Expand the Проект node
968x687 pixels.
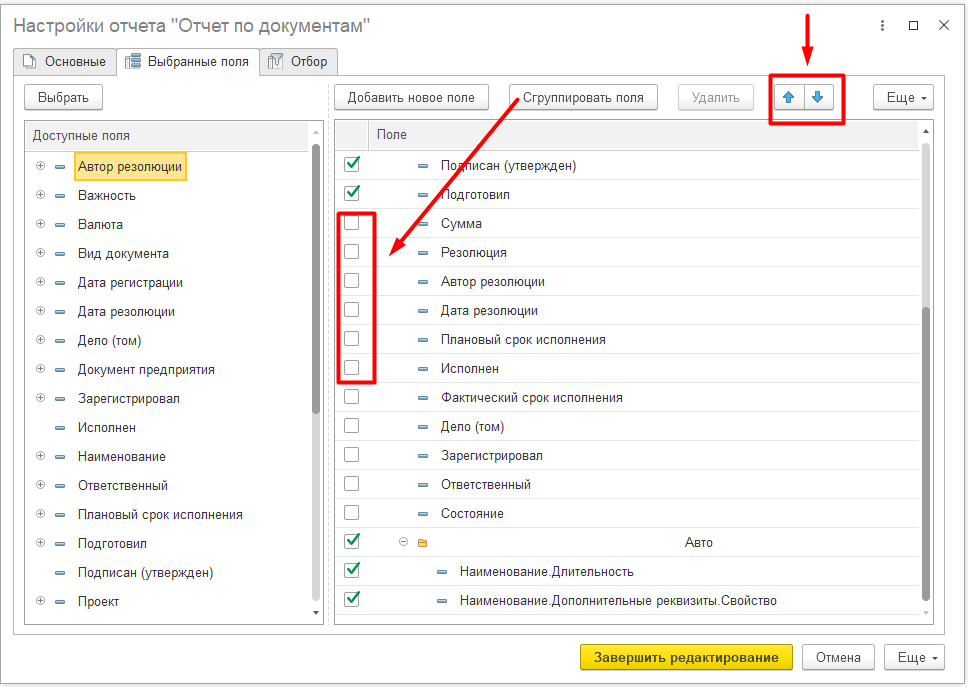pos(40,601)
